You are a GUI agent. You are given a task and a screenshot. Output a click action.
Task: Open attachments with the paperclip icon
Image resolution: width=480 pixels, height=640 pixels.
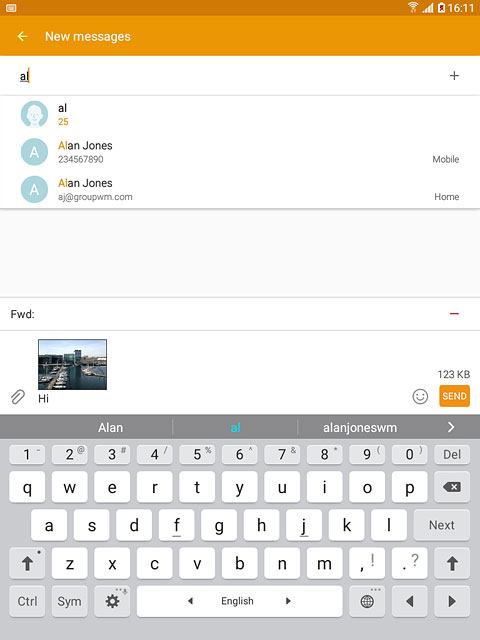(x=18, y=397)
